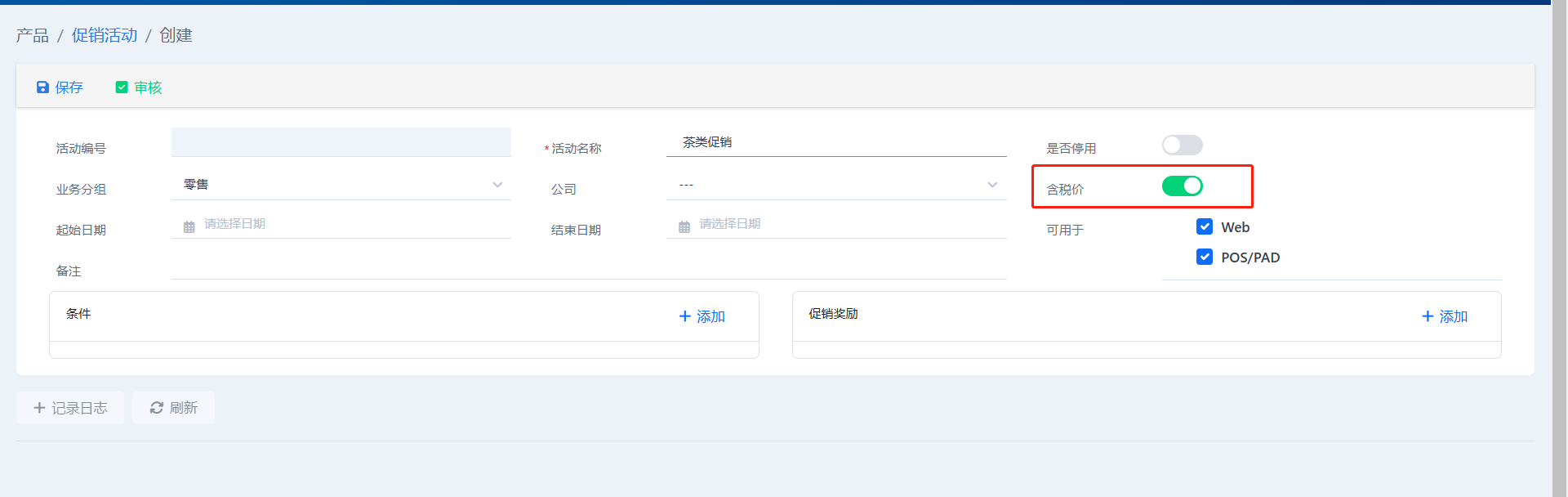Click the save floppy disk icon
Image resolution: width=1568 pixels, height=497 pixels.
point(42,87)
